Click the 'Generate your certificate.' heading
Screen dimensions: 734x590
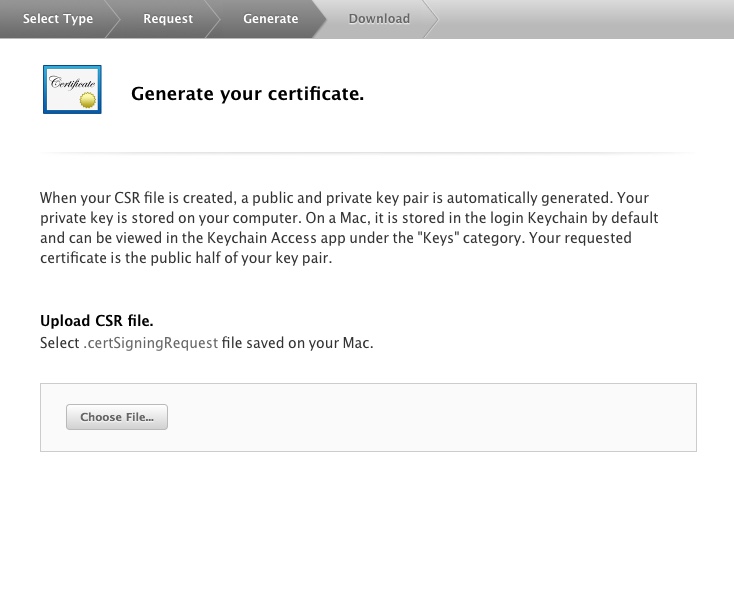click(x=247, y=95)
